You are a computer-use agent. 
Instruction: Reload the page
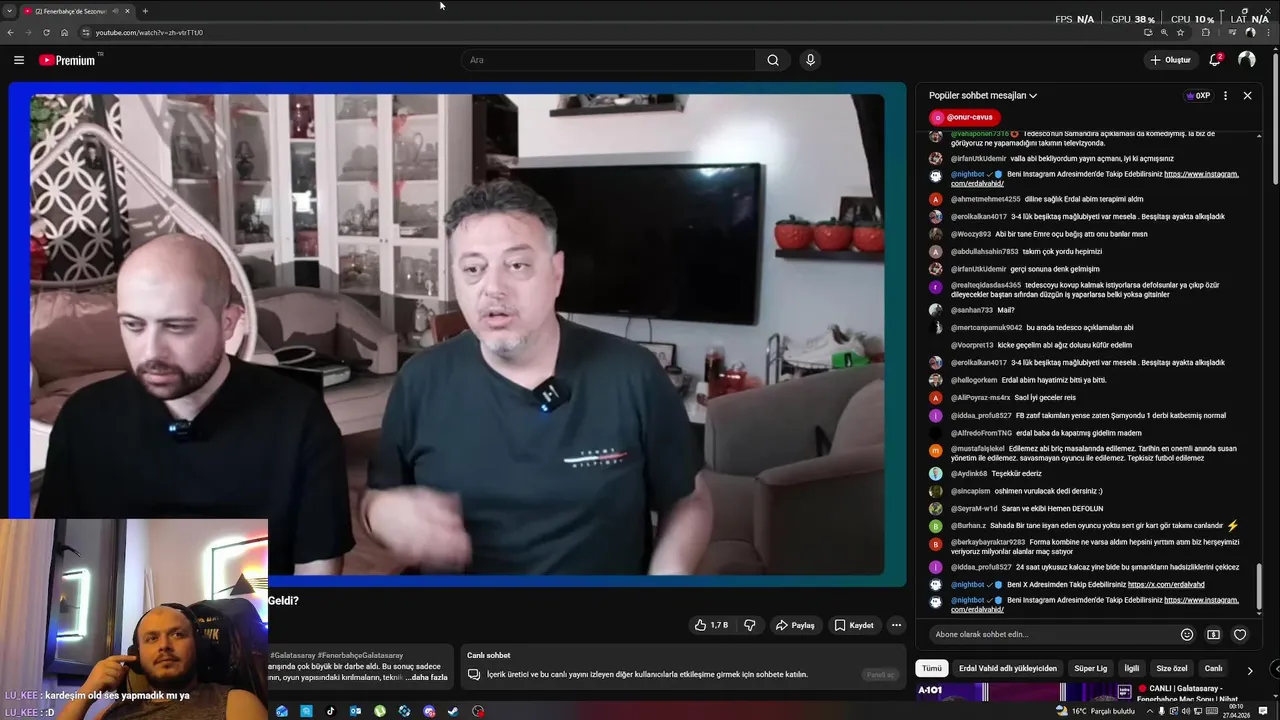45,32
